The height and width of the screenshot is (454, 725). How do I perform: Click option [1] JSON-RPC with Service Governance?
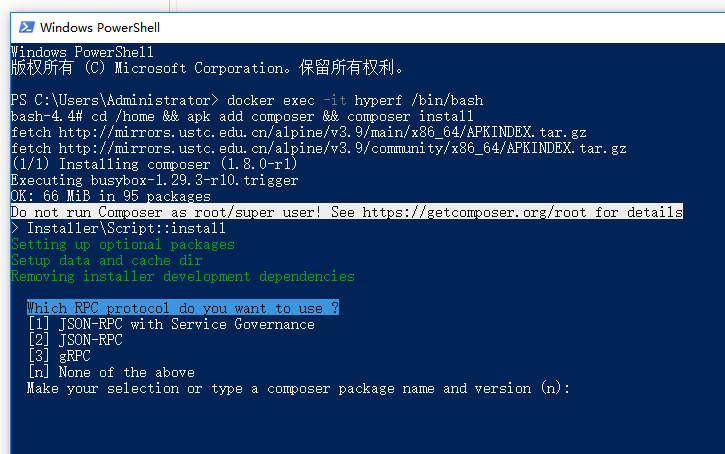[171, 324]
